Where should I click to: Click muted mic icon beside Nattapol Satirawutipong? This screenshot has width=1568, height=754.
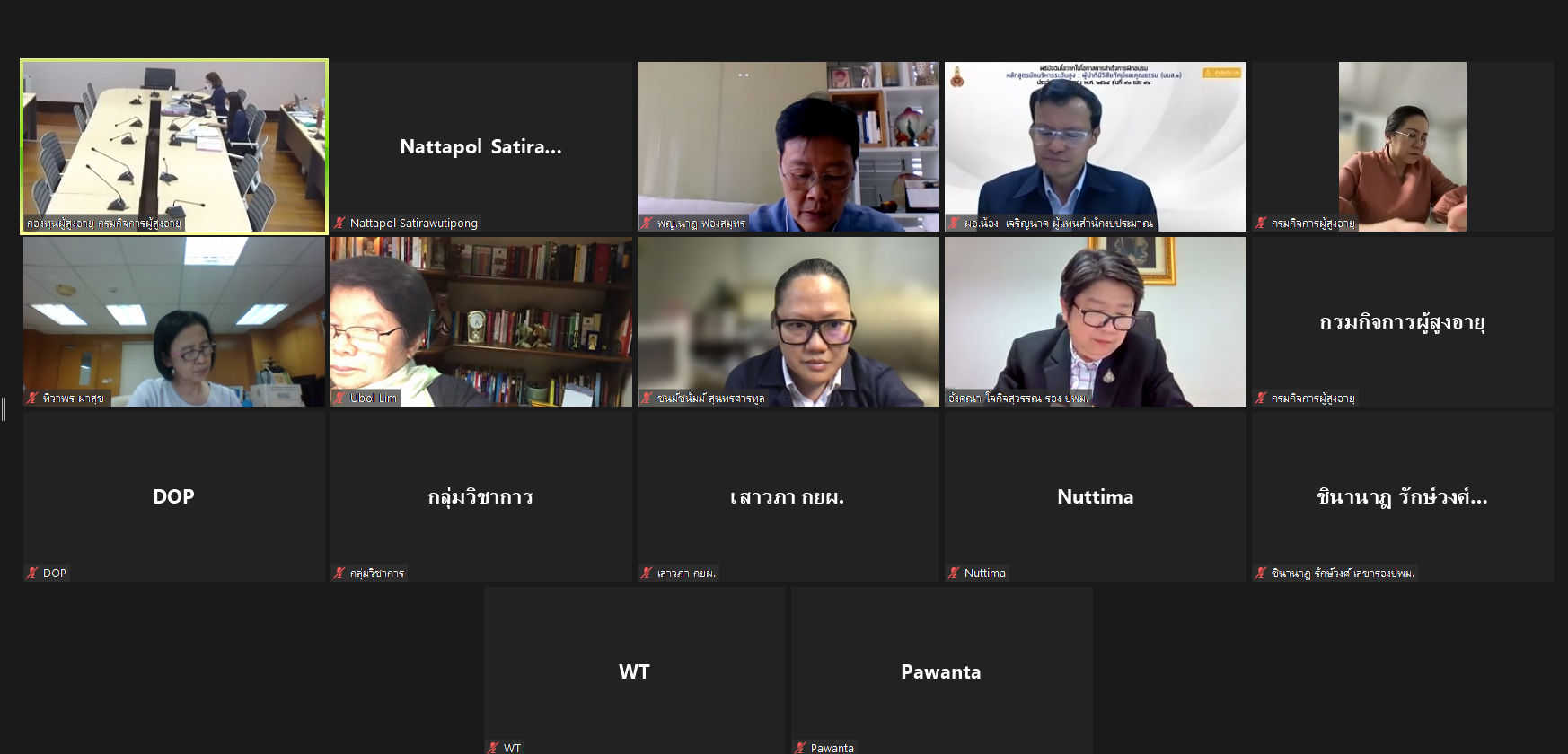[340, 223]
